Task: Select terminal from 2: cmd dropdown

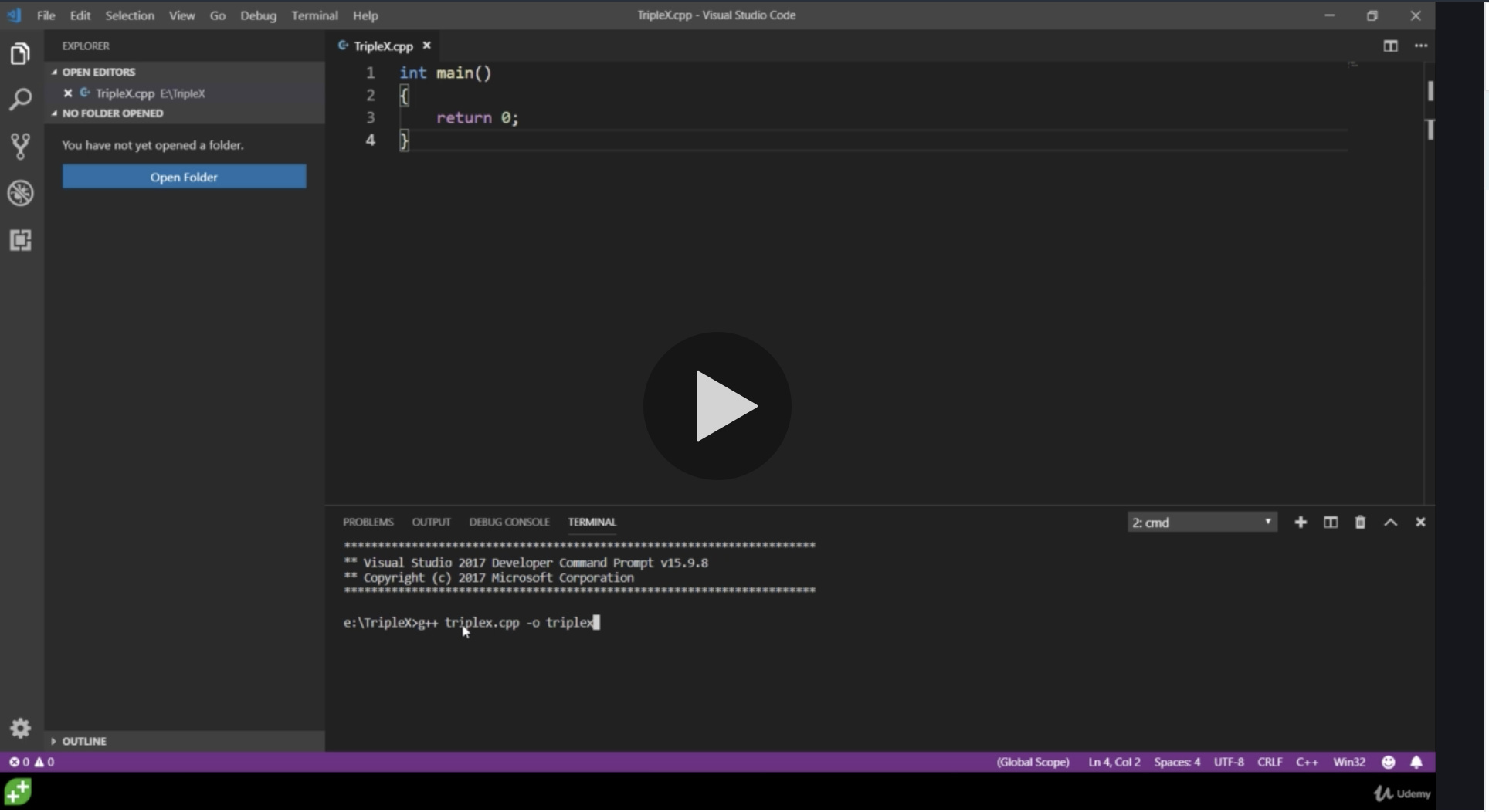Action: [x=1202, y=523]
